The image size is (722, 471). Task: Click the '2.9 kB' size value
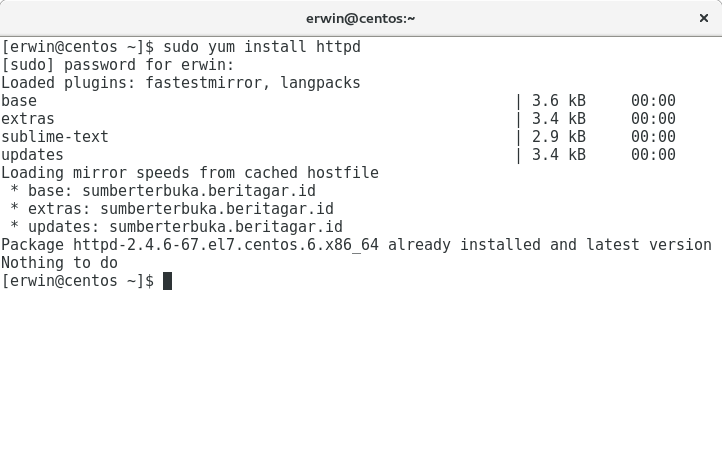(x=559, y=137)
